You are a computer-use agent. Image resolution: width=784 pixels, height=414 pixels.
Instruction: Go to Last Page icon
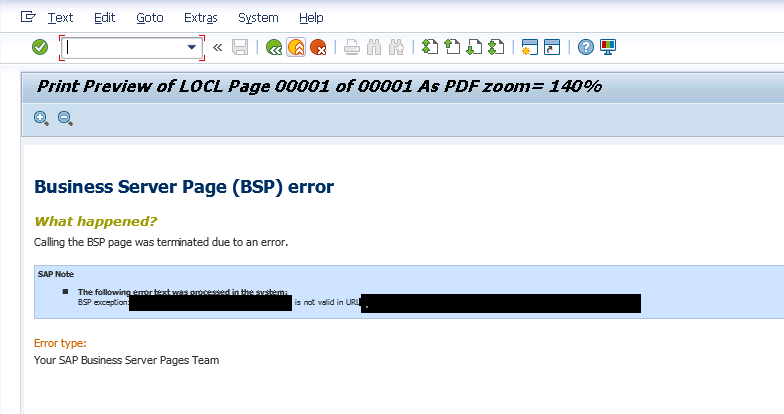pyautogui.click(x=496, y=47)
